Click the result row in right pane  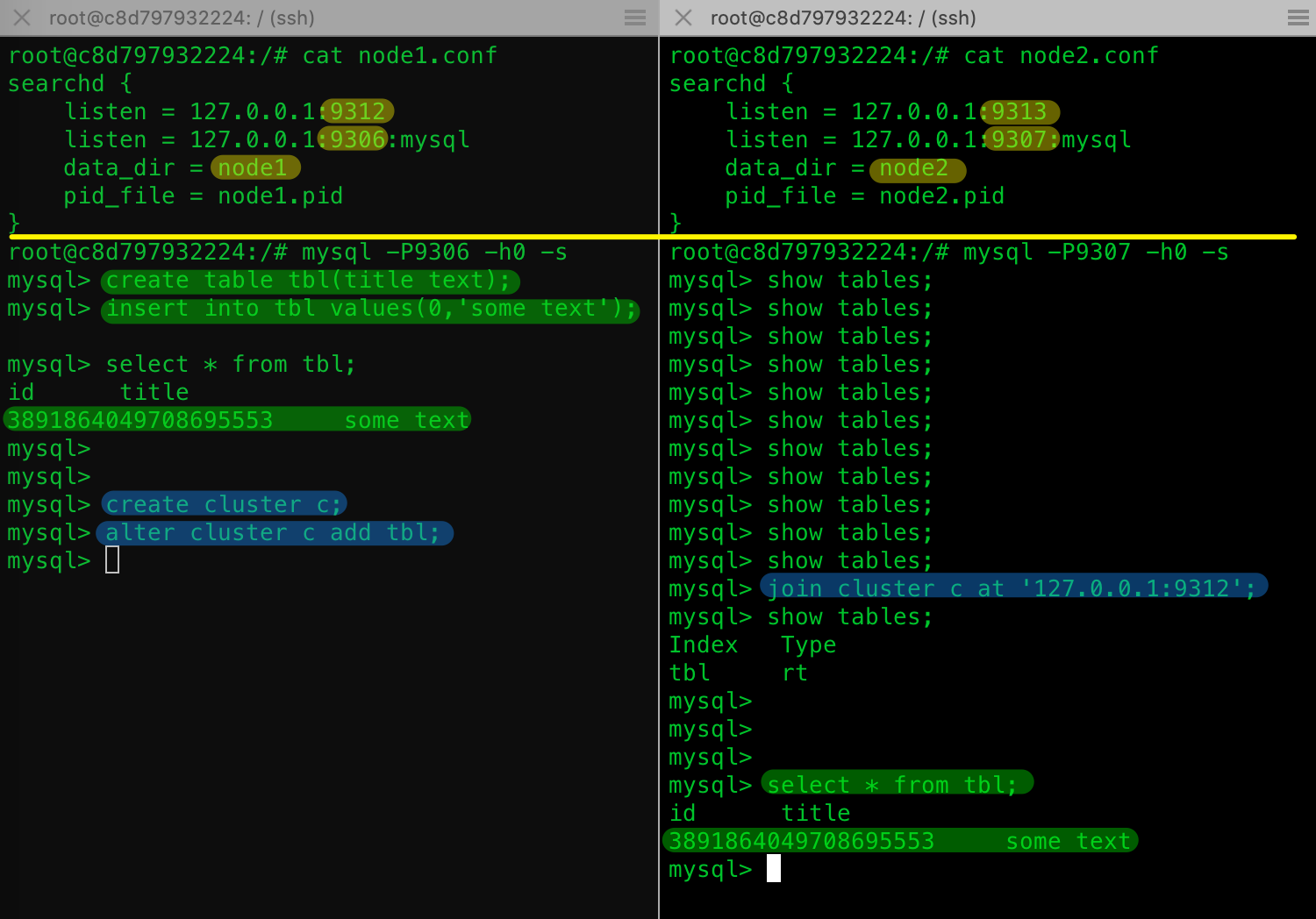tap(901, 840)
